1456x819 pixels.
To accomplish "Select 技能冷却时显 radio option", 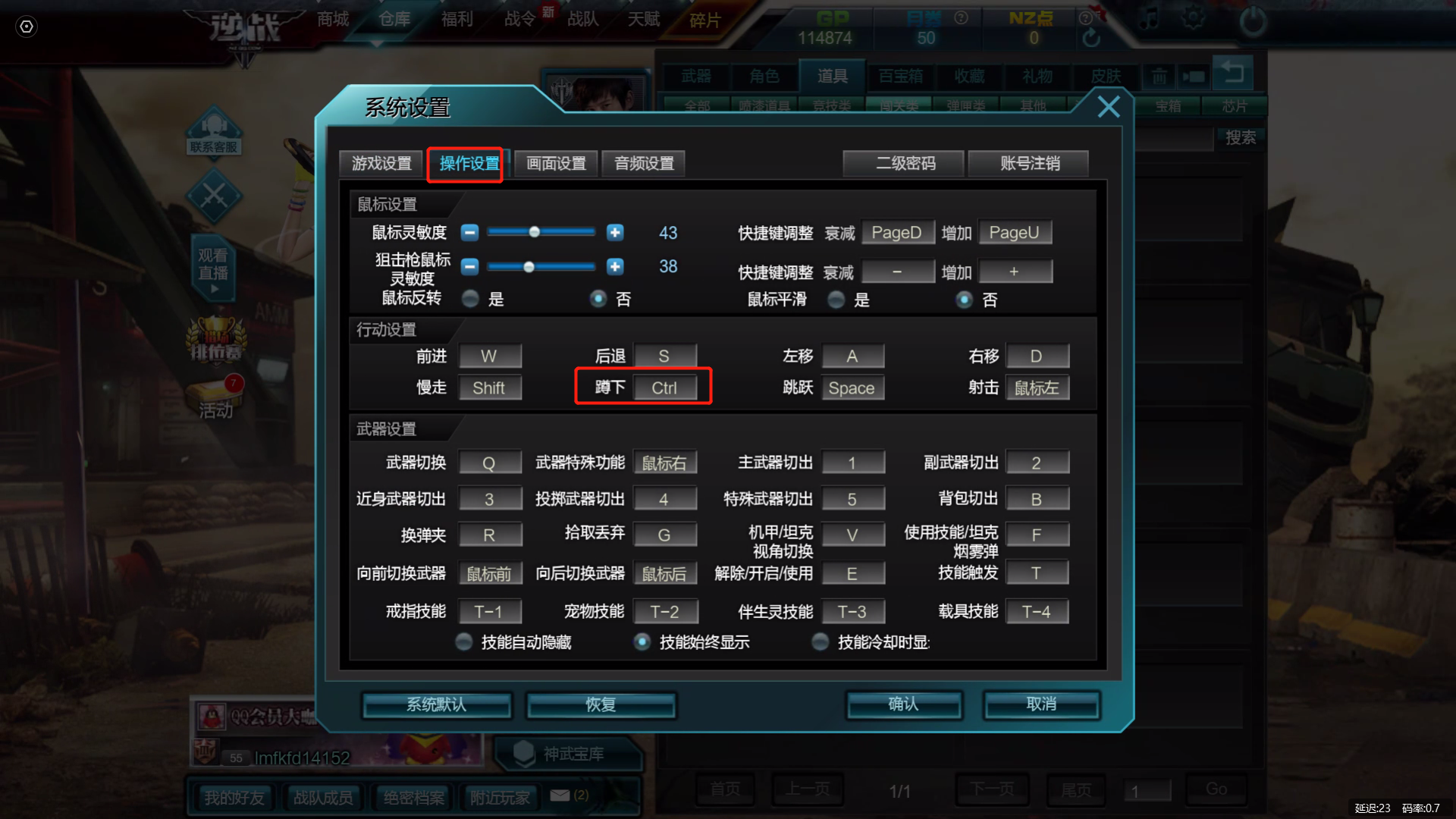I will 820,642.
